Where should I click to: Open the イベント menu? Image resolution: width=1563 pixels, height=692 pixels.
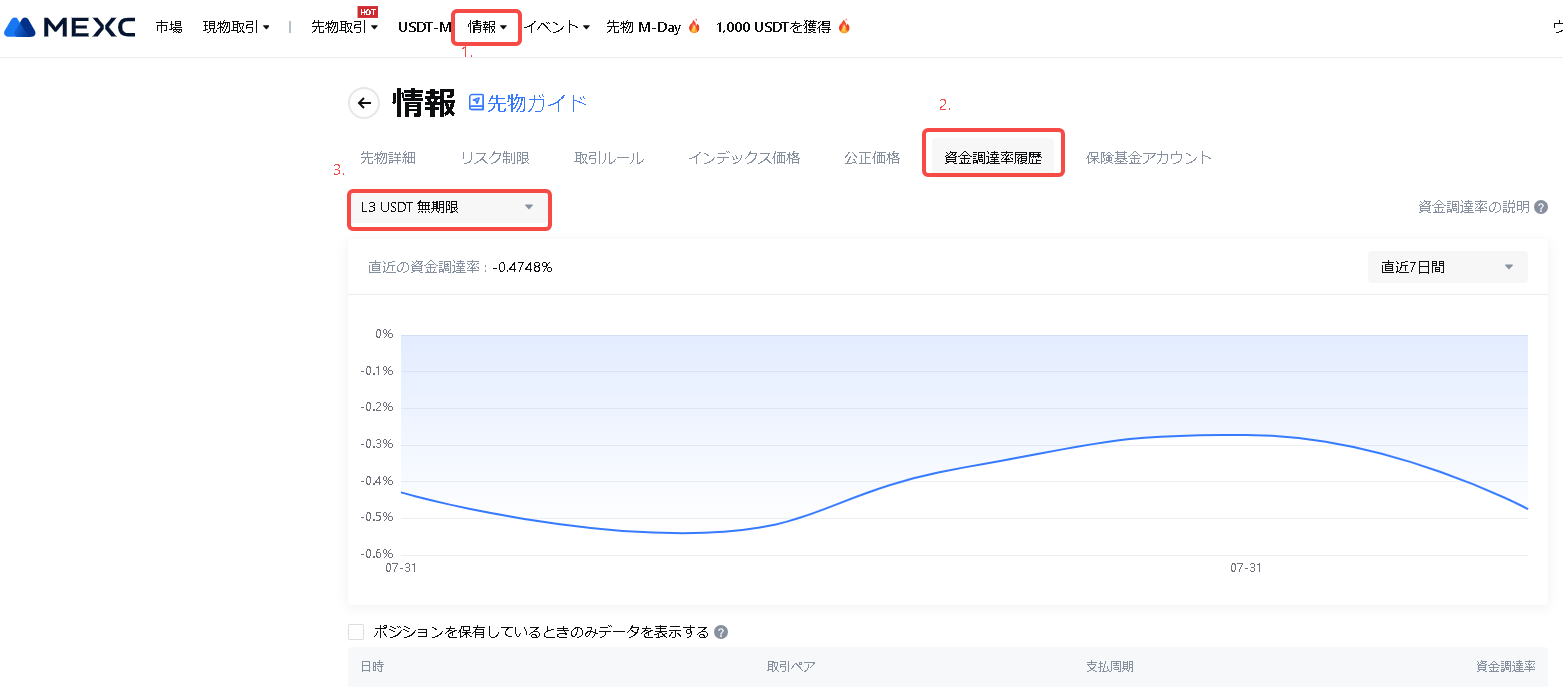557,27
